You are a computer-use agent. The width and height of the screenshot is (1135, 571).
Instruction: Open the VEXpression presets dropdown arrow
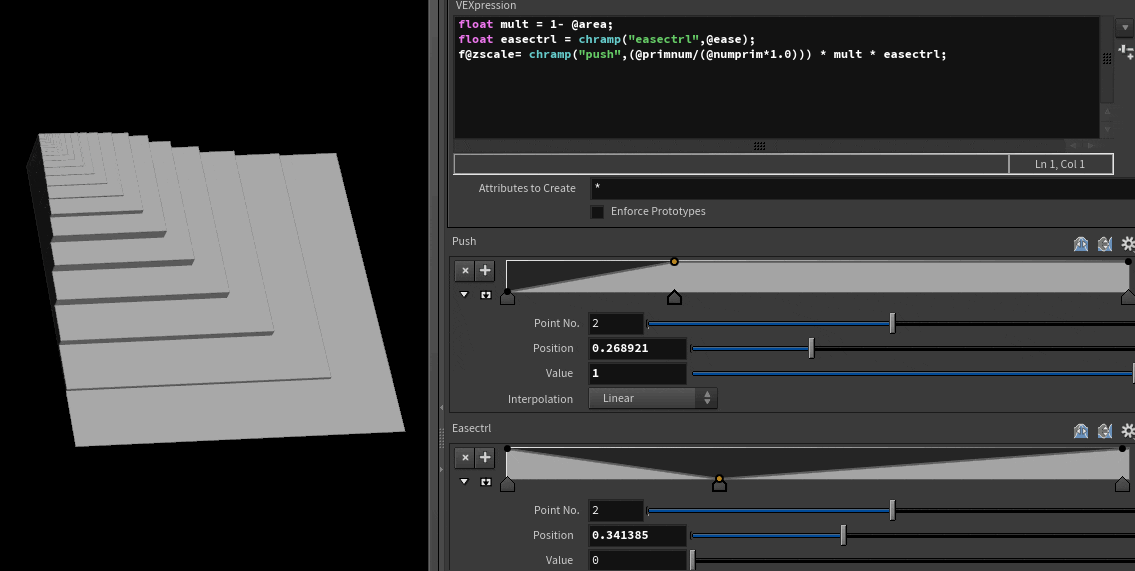point(1126,27)
